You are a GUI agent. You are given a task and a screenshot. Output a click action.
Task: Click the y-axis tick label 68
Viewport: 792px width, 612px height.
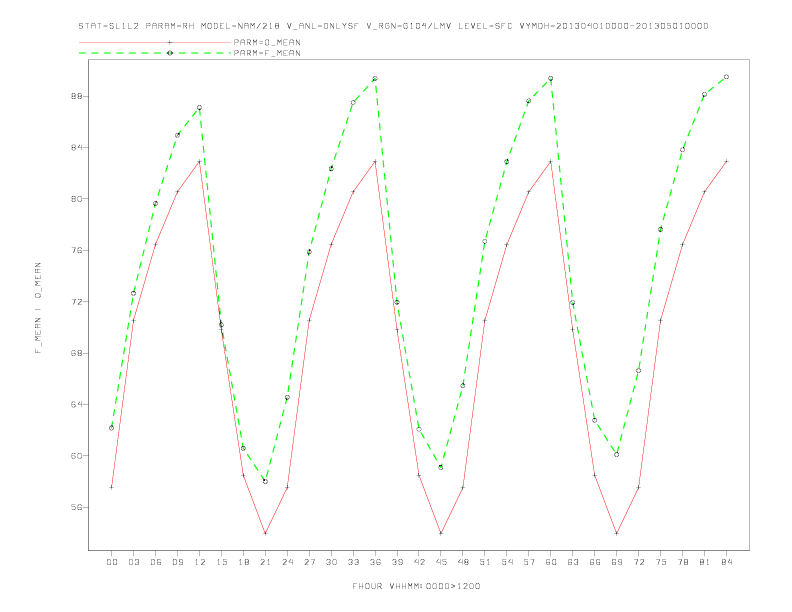click(x=77, y=353)
